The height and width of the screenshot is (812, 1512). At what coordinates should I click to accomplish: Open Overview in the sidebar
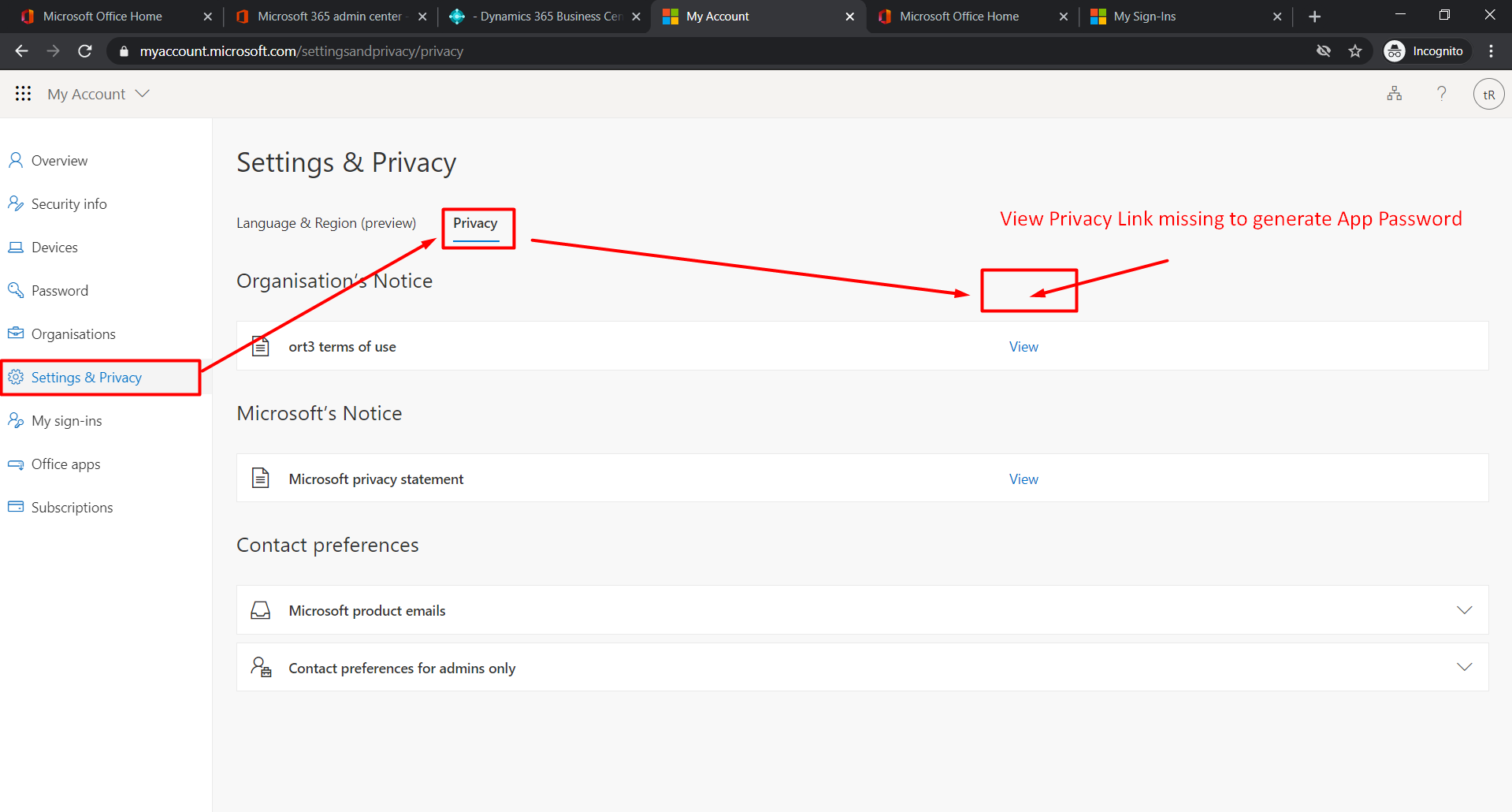point(60,160)
